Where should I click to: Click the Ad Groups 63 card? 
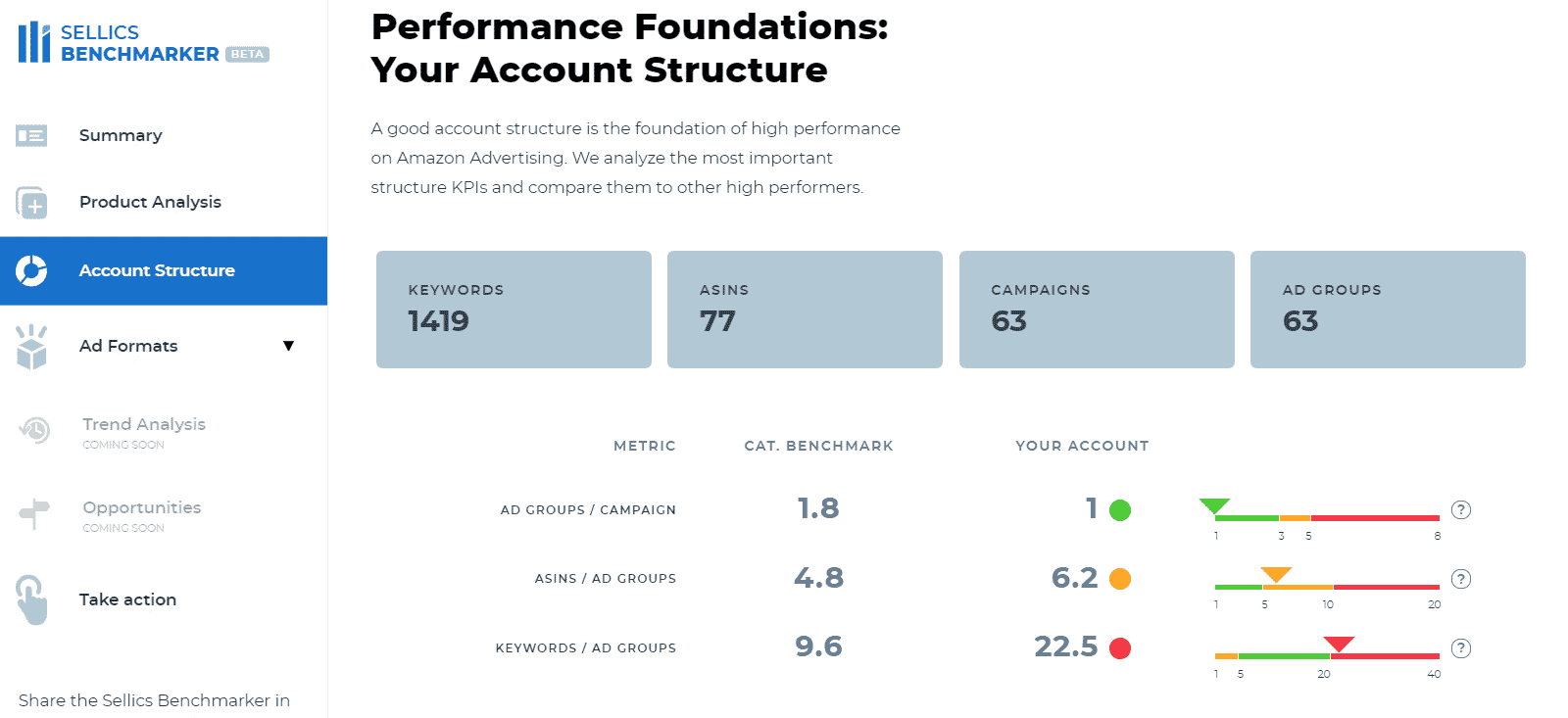pyautogui.click(x=1388, y=310)
